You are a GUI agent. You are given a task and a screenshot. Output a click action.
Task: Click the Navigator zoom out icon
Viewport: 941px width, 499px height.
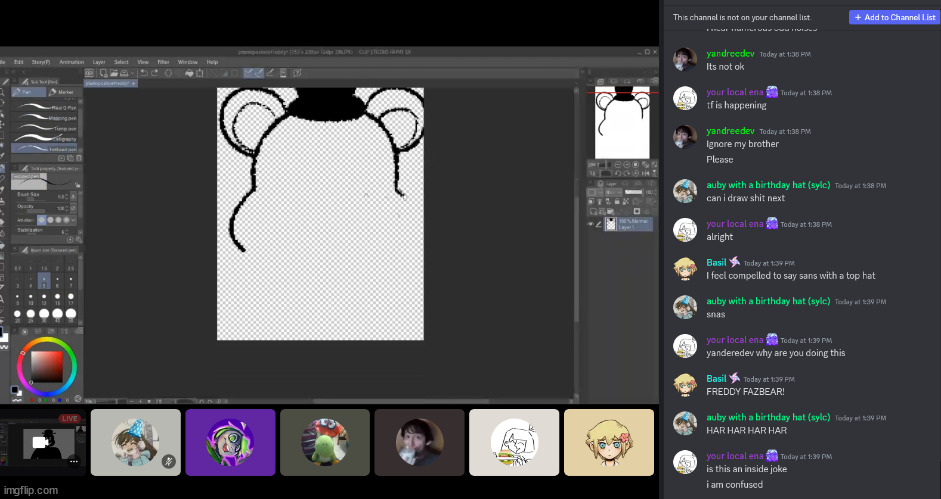618,165
